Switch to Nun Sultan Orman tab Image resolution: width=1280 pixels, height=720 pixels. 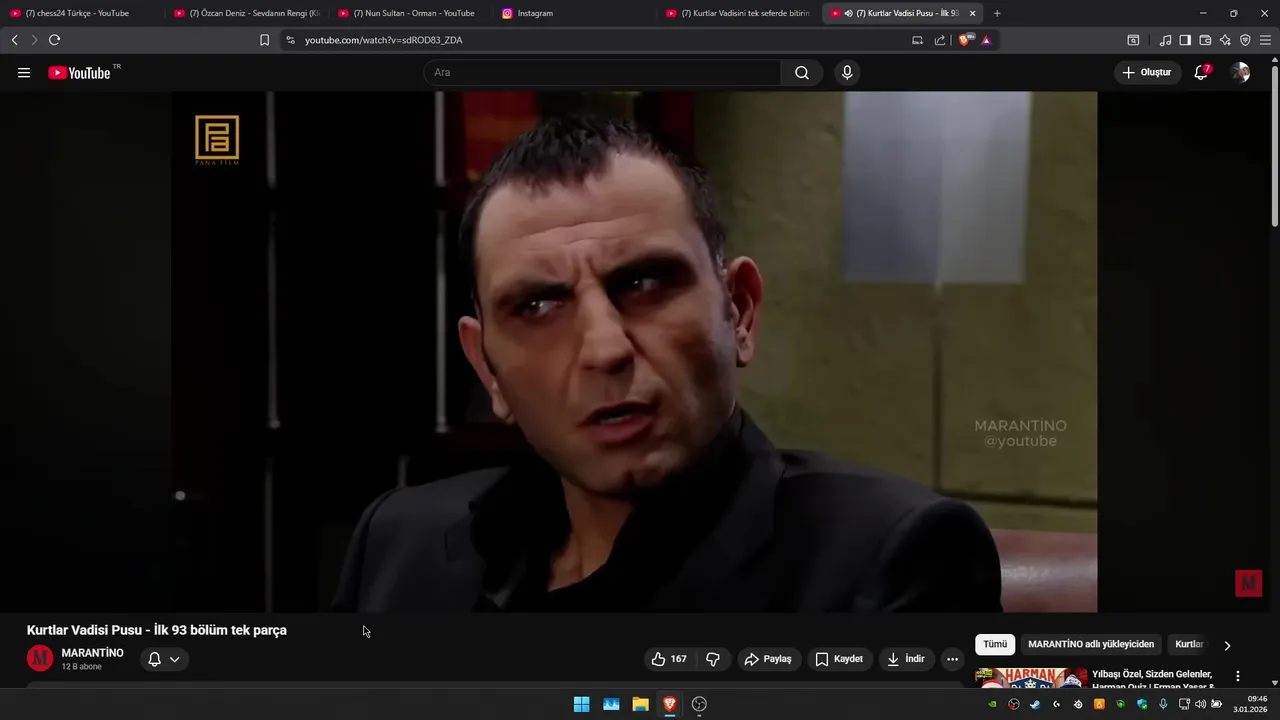(410, 13)
